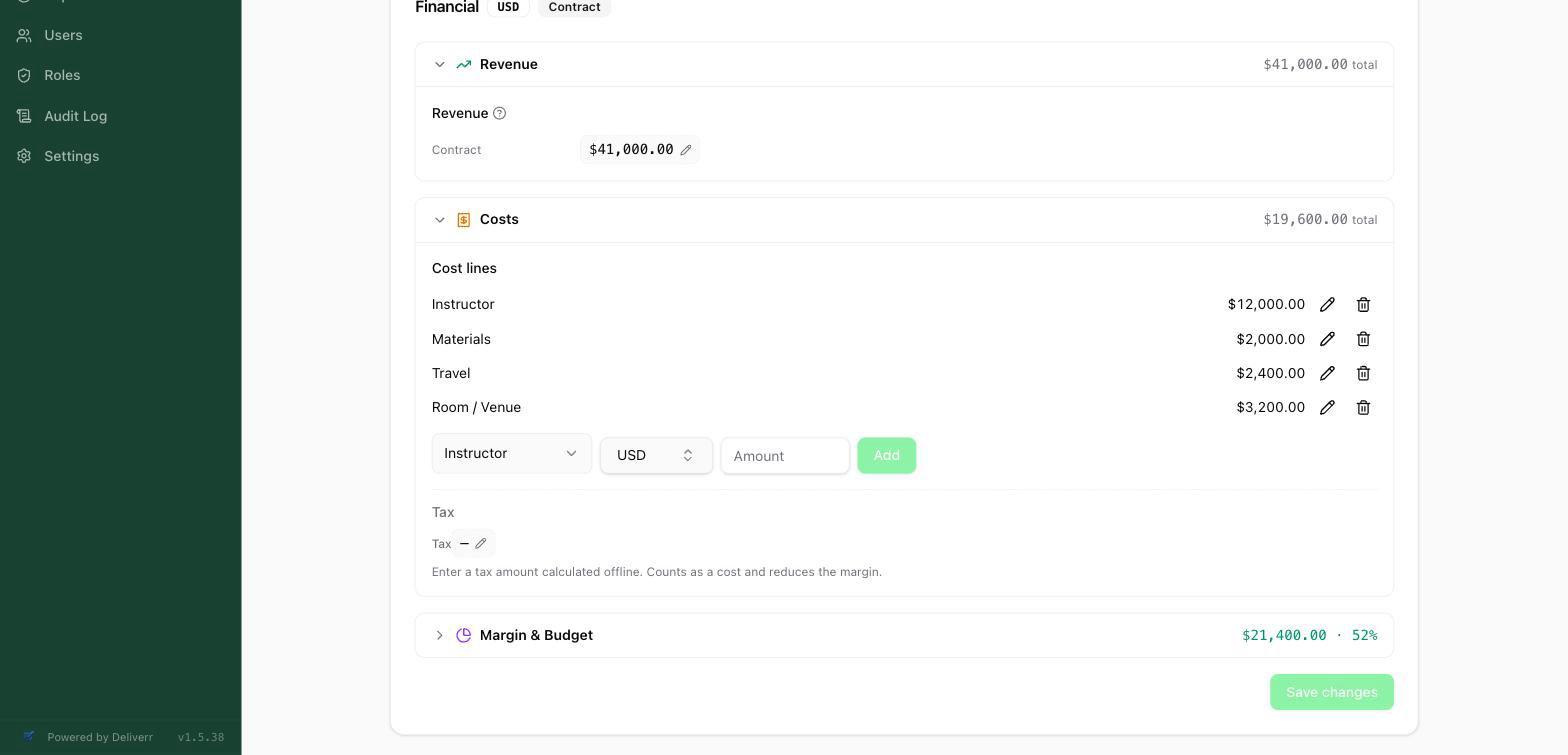Open the Instructor cost type dropdown
The image size is (1568, 755).
[x=511, y=453]
